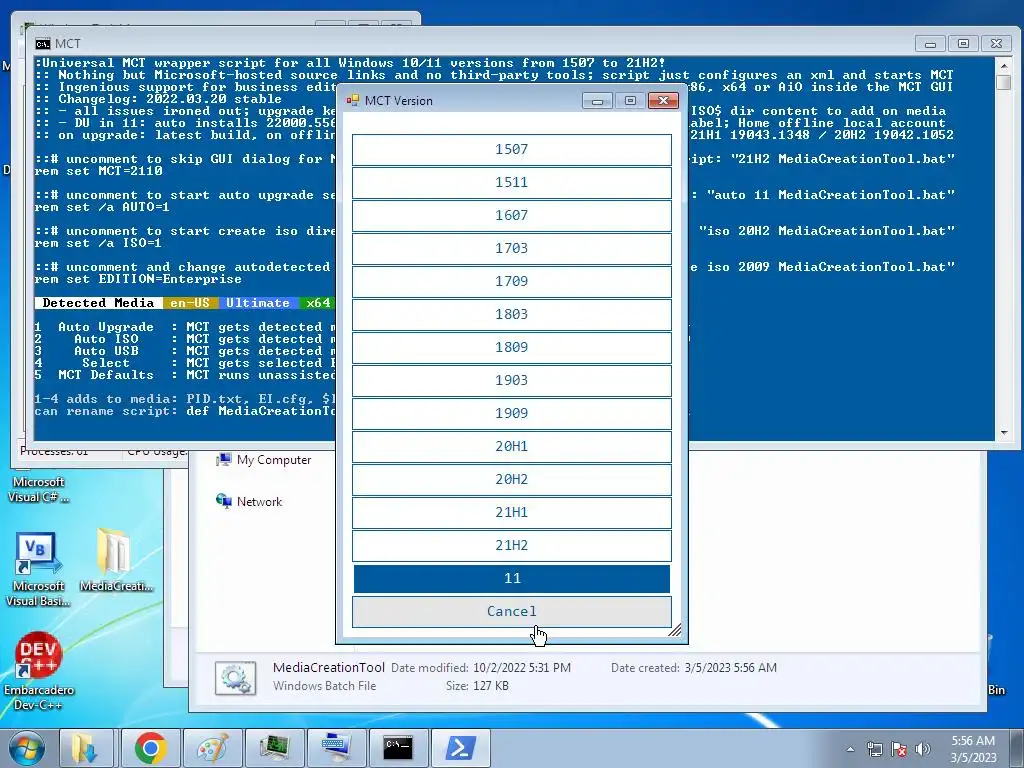Viewport: 1024px width, 768px height.
Task: Minimize the MCT console window
Action: [x=931, y=44]
